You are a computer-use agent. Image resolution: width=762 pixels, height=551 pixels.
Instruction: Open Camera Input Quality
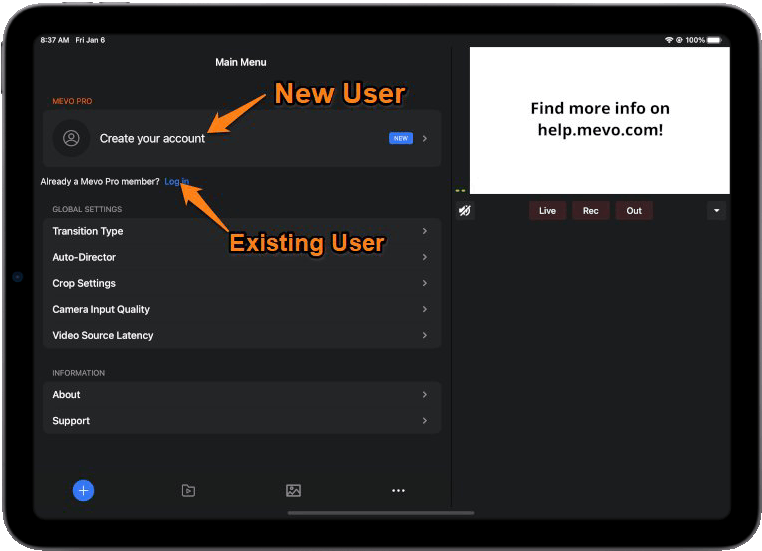pos(242,310)
